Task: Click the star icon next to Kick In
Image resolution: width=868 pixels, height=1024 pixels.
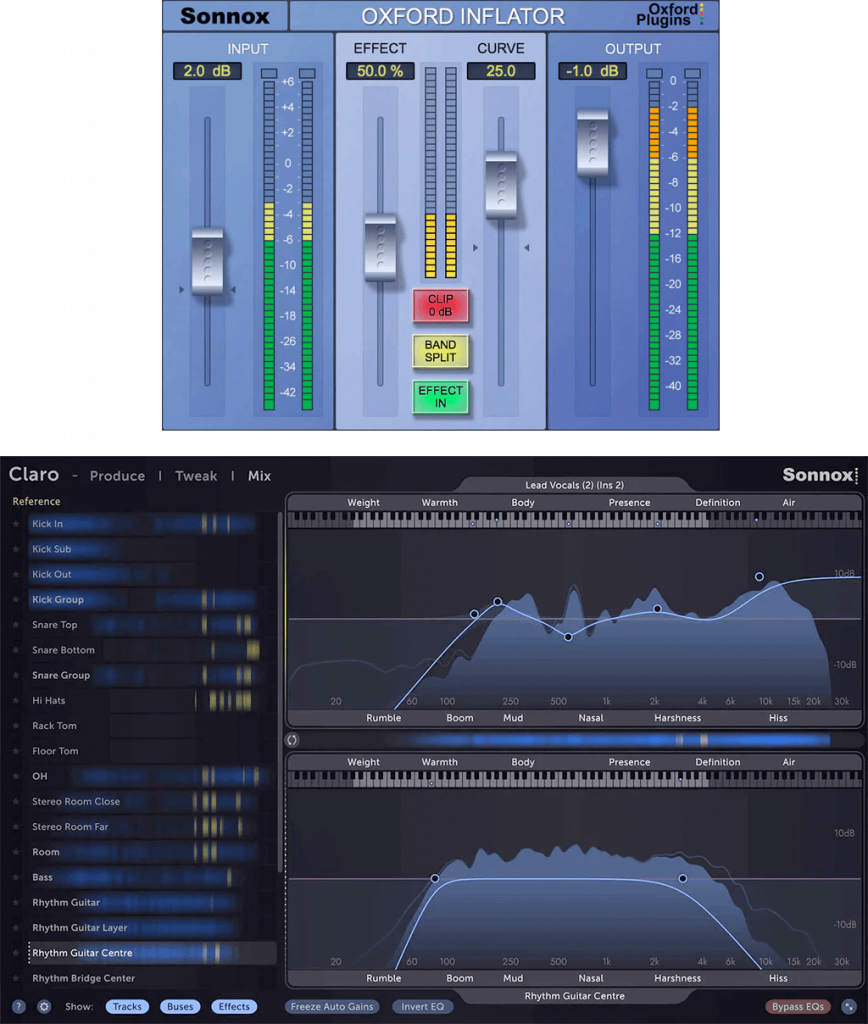Action: click(16, 524)
